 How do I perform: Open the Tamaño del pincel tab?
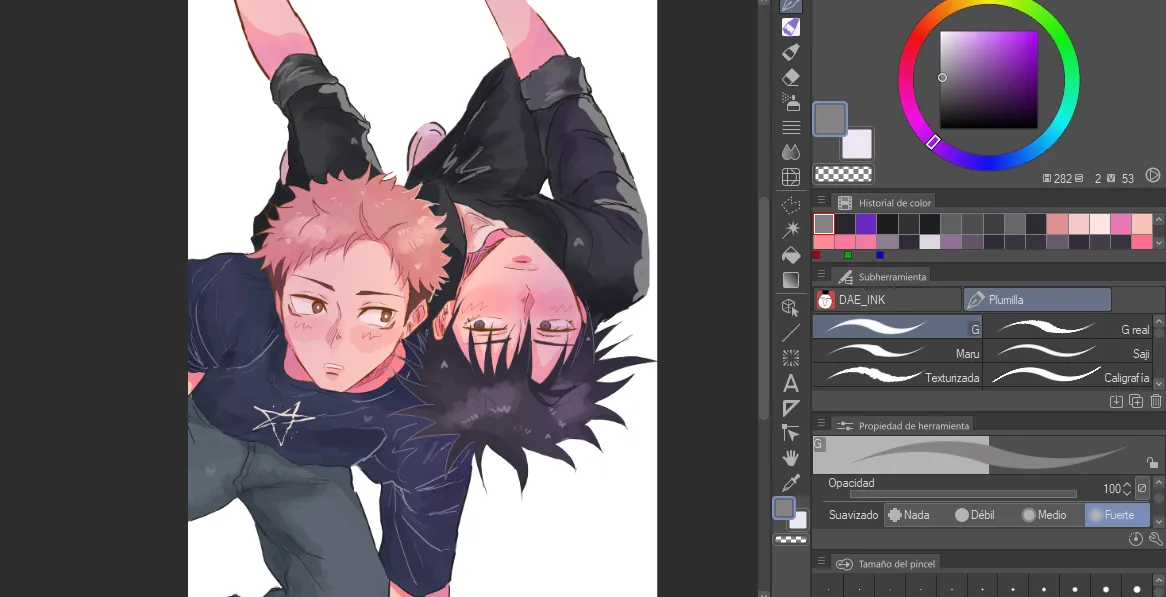pyautogui.click(x=886, y=563)
